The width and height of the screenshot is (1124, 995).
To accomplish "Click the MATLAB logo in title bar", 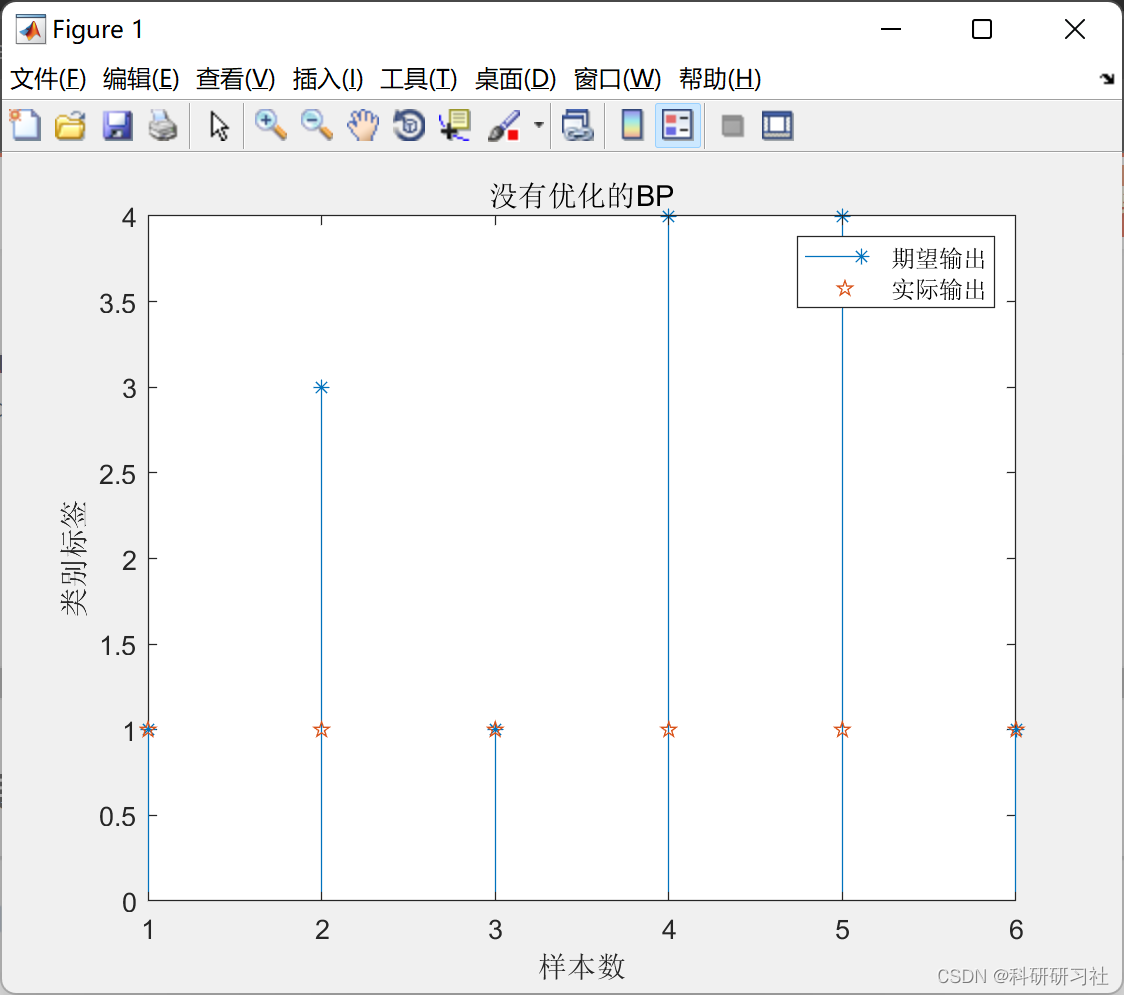I will (31, 29).
